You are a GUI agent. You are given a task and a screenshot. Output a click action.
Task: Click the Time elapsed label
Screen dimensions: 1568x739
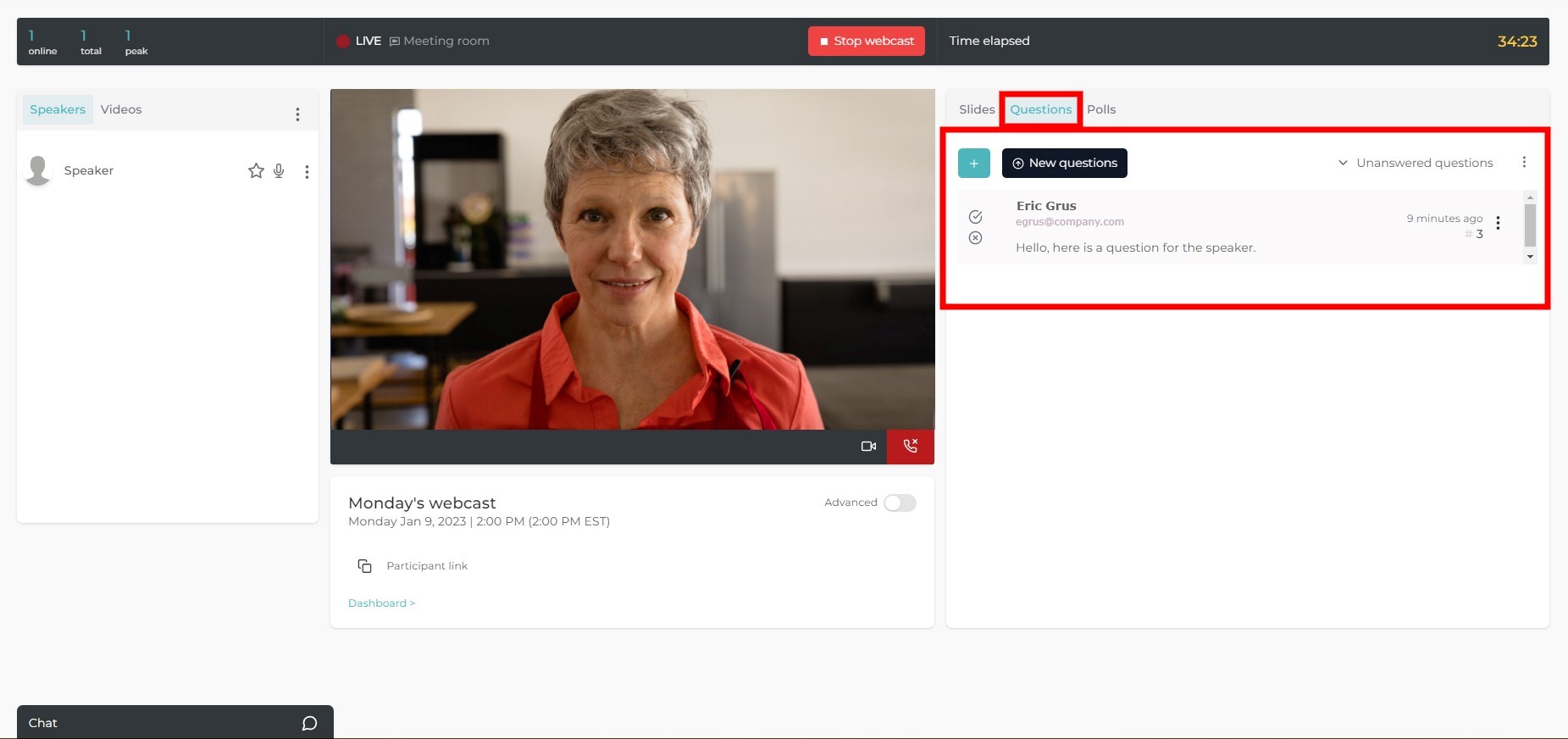click(x=989, y=41)
